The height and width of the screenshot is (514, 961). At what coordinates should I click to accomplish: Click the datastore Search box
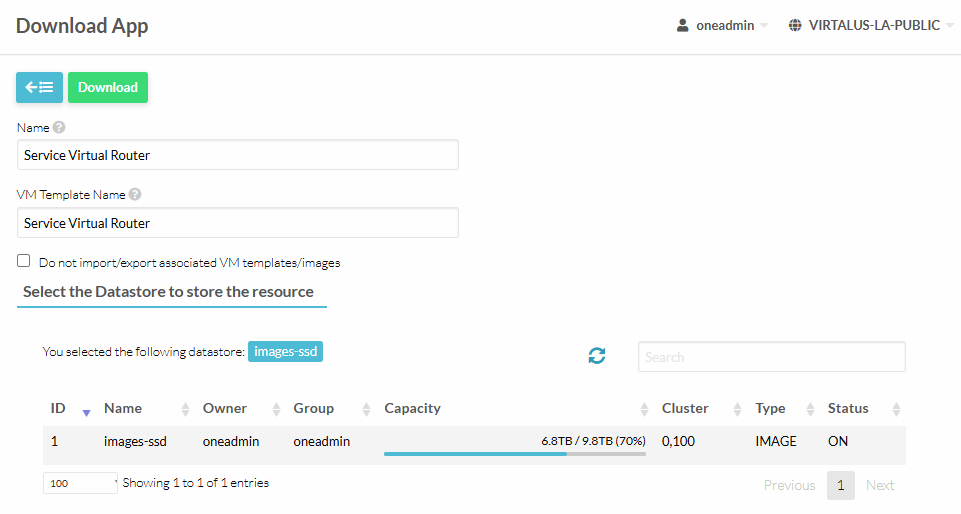coord(771,357)
